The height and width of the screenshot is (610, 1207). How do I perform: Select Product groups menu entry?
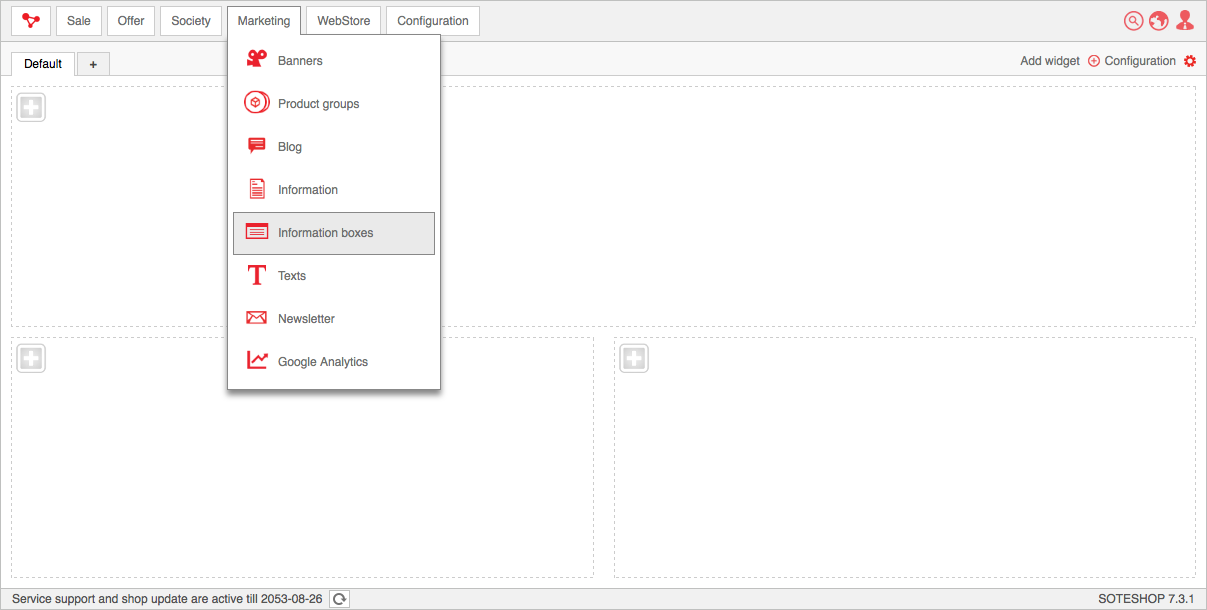tap(318, 104)
